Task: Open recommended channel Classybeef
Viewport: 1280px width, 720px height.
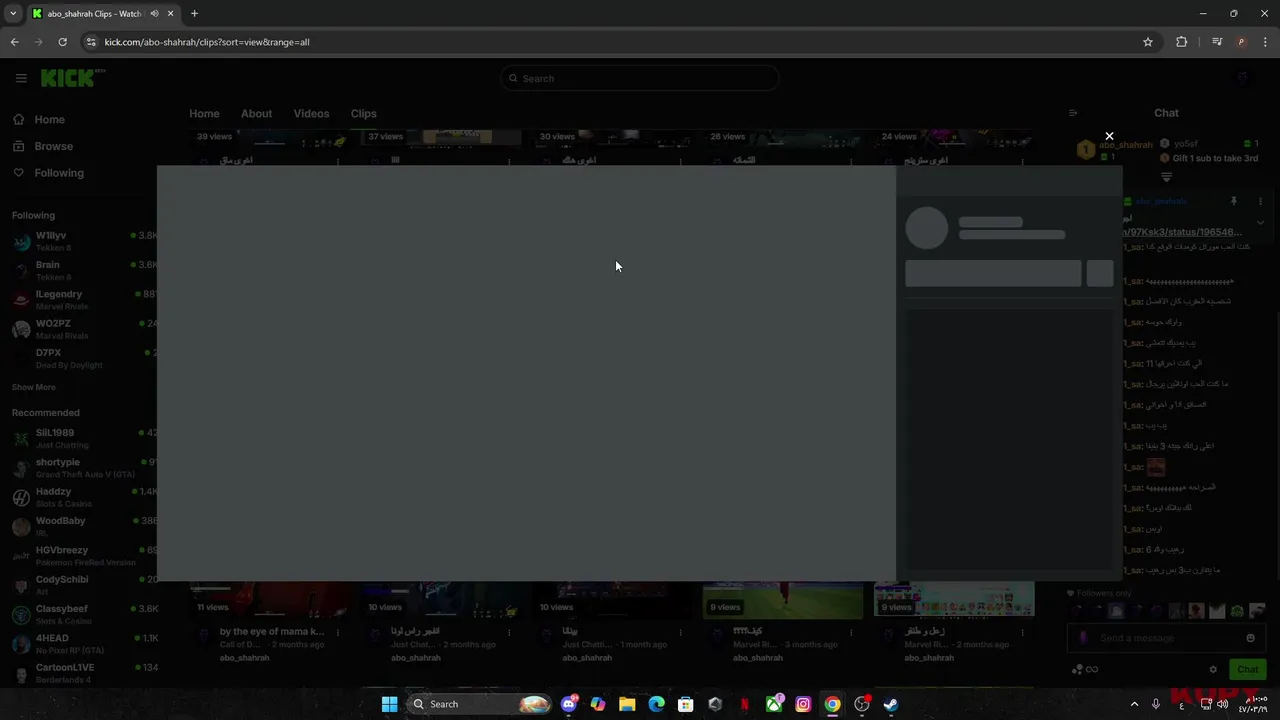Action: pos(84,614)
